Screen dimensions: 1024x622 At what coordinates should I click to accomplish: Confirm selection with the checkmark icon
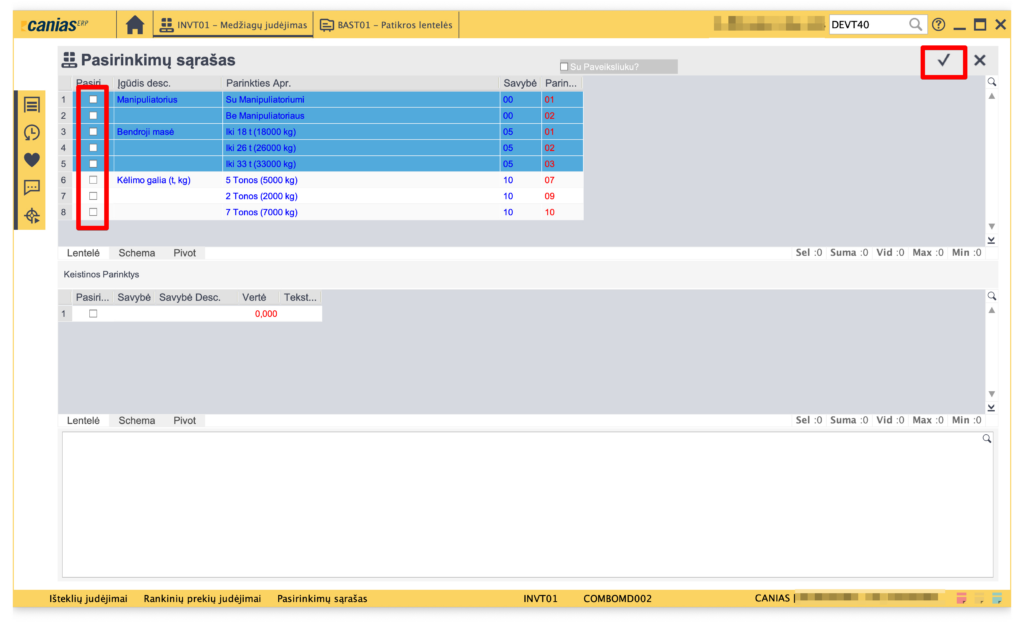pyautogui.click(x=943, y=61)
